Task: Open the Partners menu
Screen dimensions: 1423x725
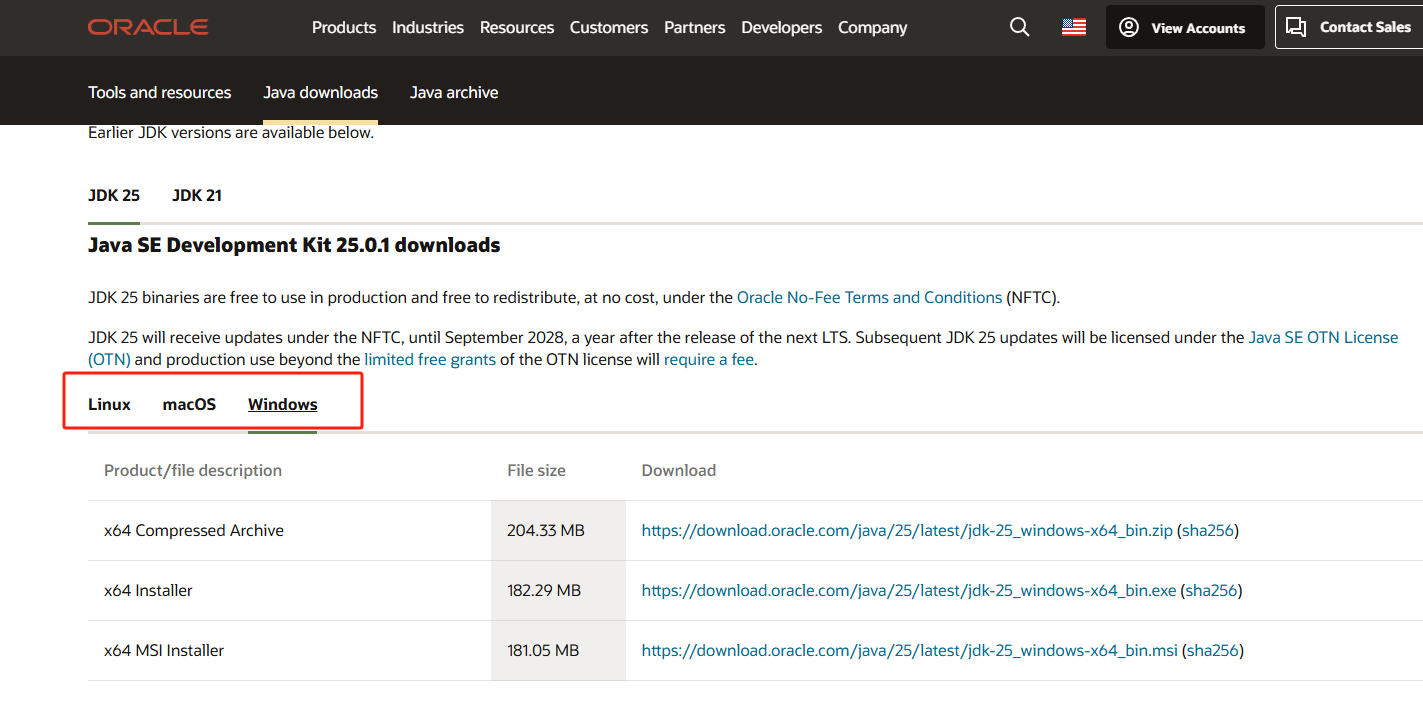Action: (x=695, y=28)
